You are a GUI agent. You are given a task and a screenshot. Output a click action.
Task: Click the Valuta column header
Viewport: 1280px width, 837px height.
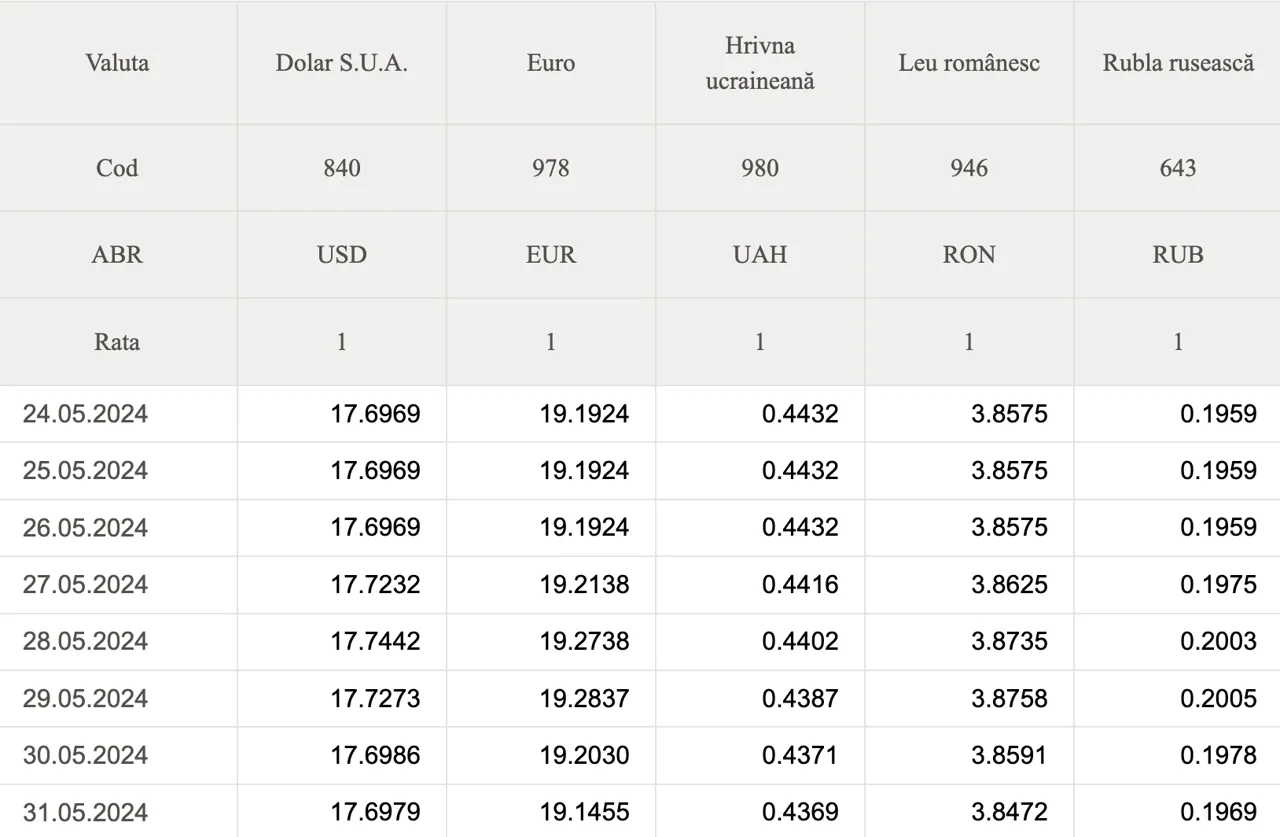click(x=117, y=63)
